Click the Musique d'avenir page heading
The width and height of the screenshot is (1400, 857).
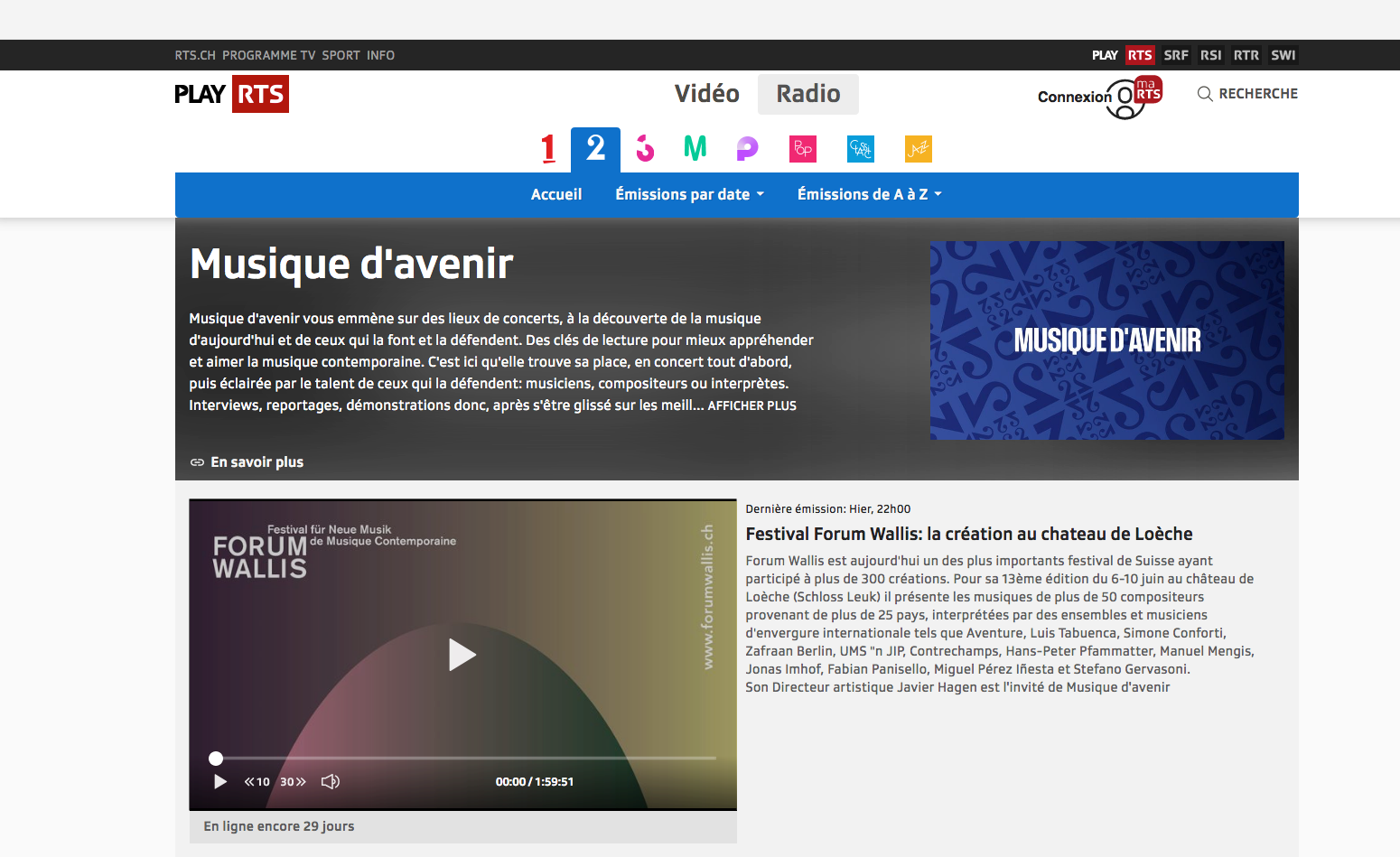[x=351, y=264]
